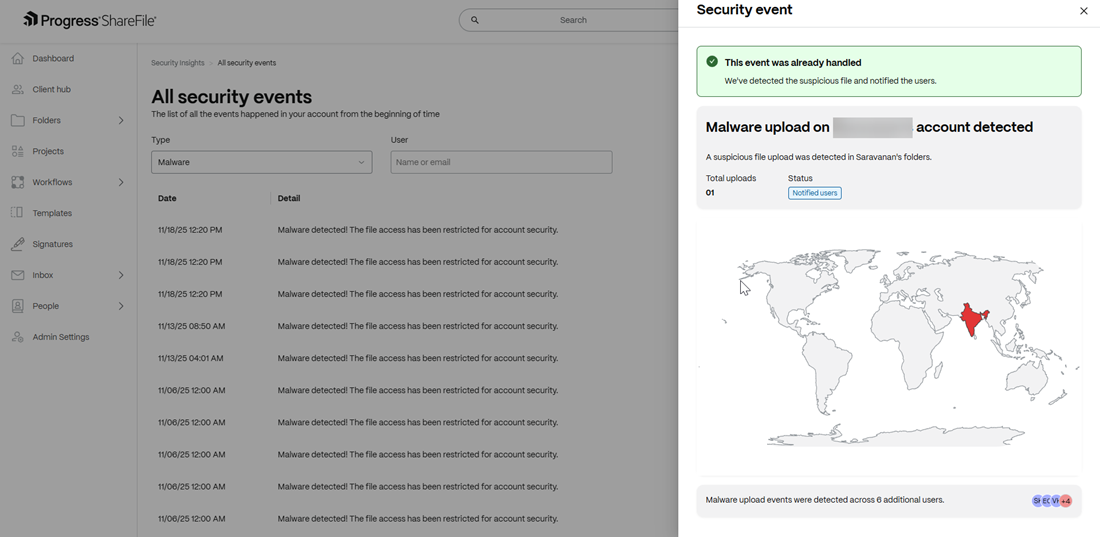Click the Dashboard home icon in sidebar
Viewport: 1100px width, 537px height.
(18, 59)
